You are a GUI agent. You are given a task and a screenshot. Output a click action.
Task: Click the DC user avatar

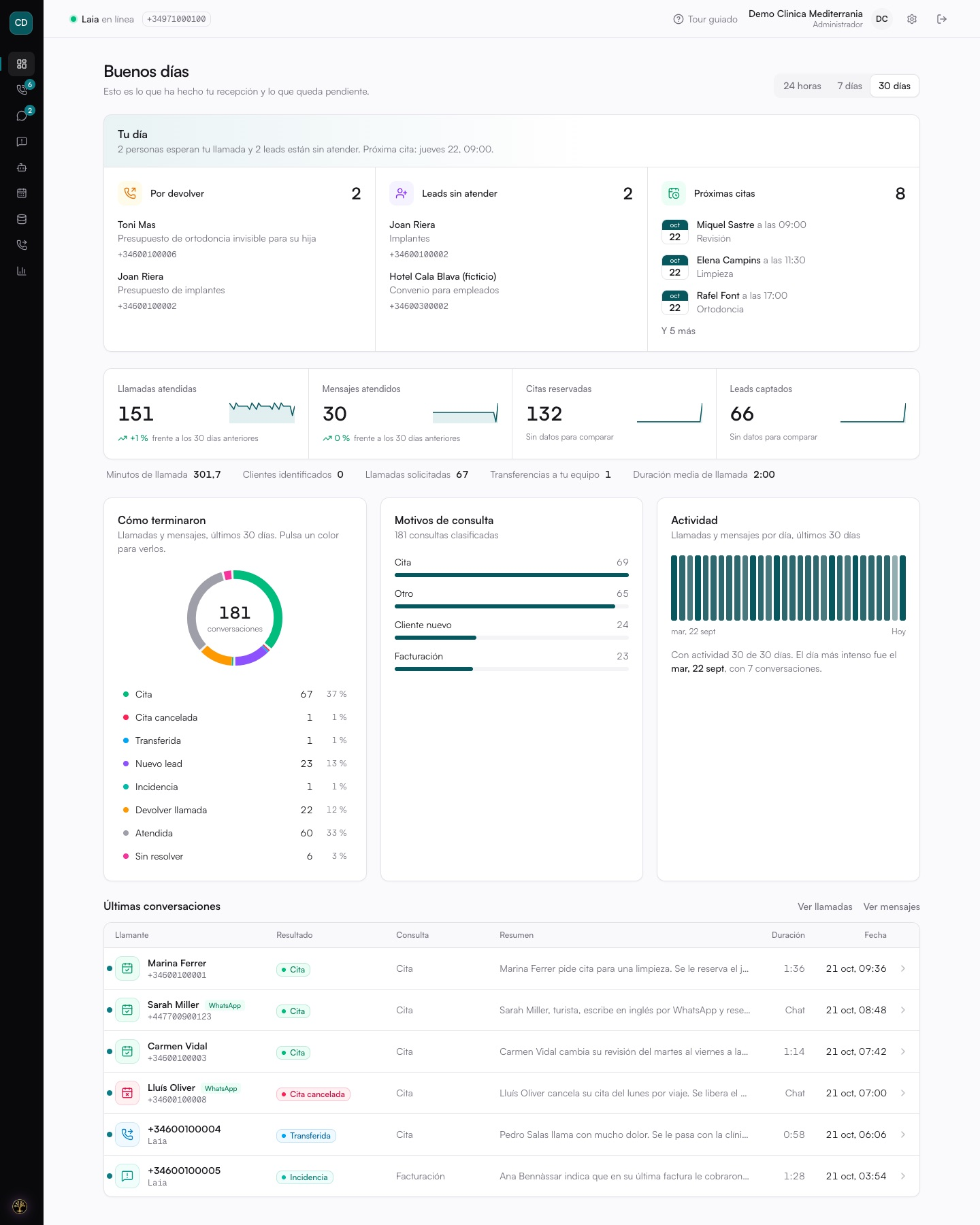tap(882, 19)
